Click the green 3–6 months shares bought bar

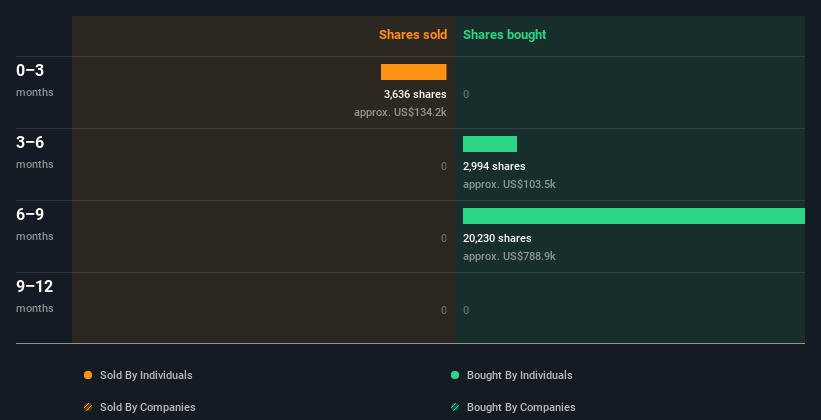point(490,144)
